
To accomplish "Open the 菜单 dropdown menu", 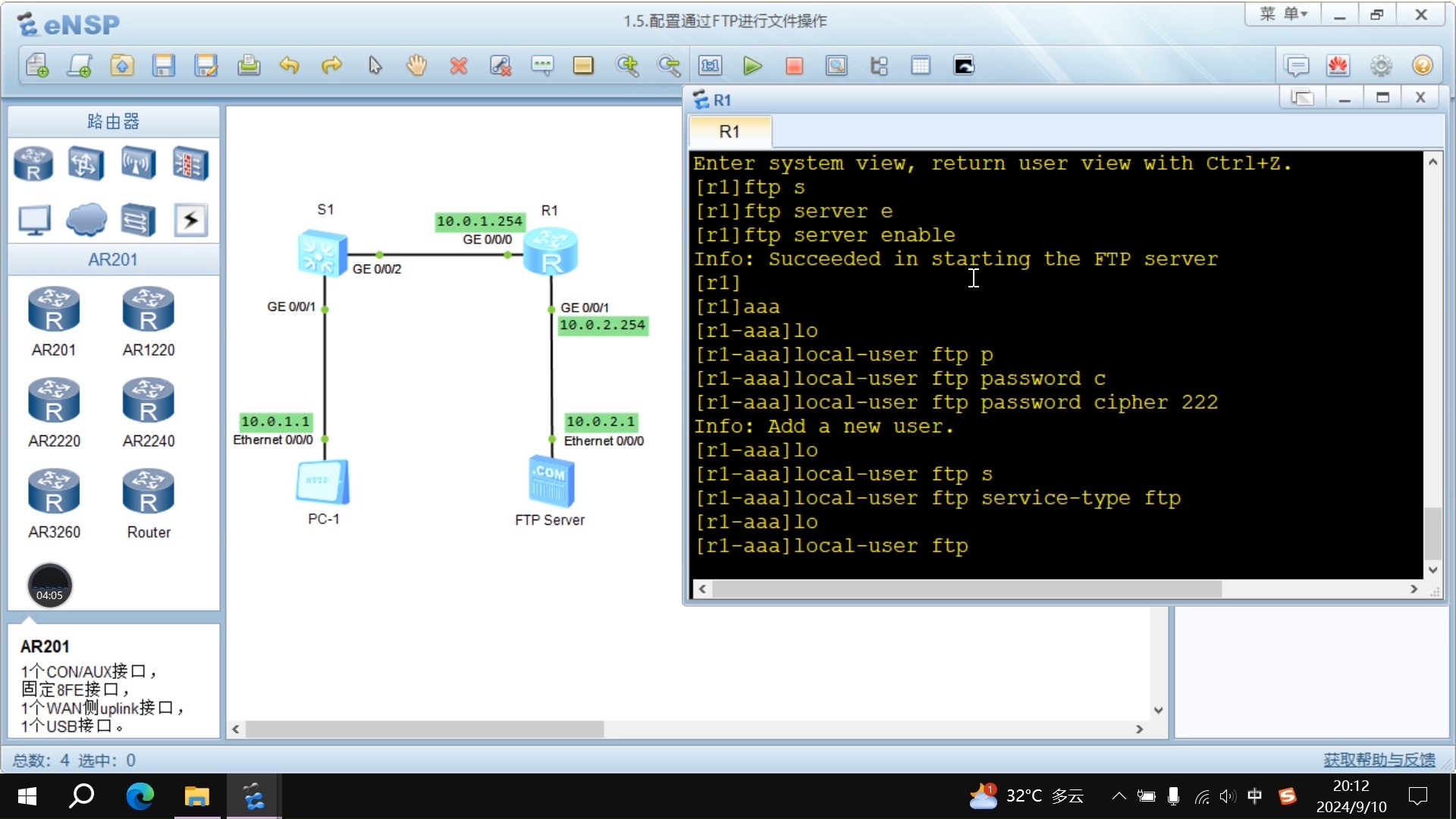I will coord(1283,14).
